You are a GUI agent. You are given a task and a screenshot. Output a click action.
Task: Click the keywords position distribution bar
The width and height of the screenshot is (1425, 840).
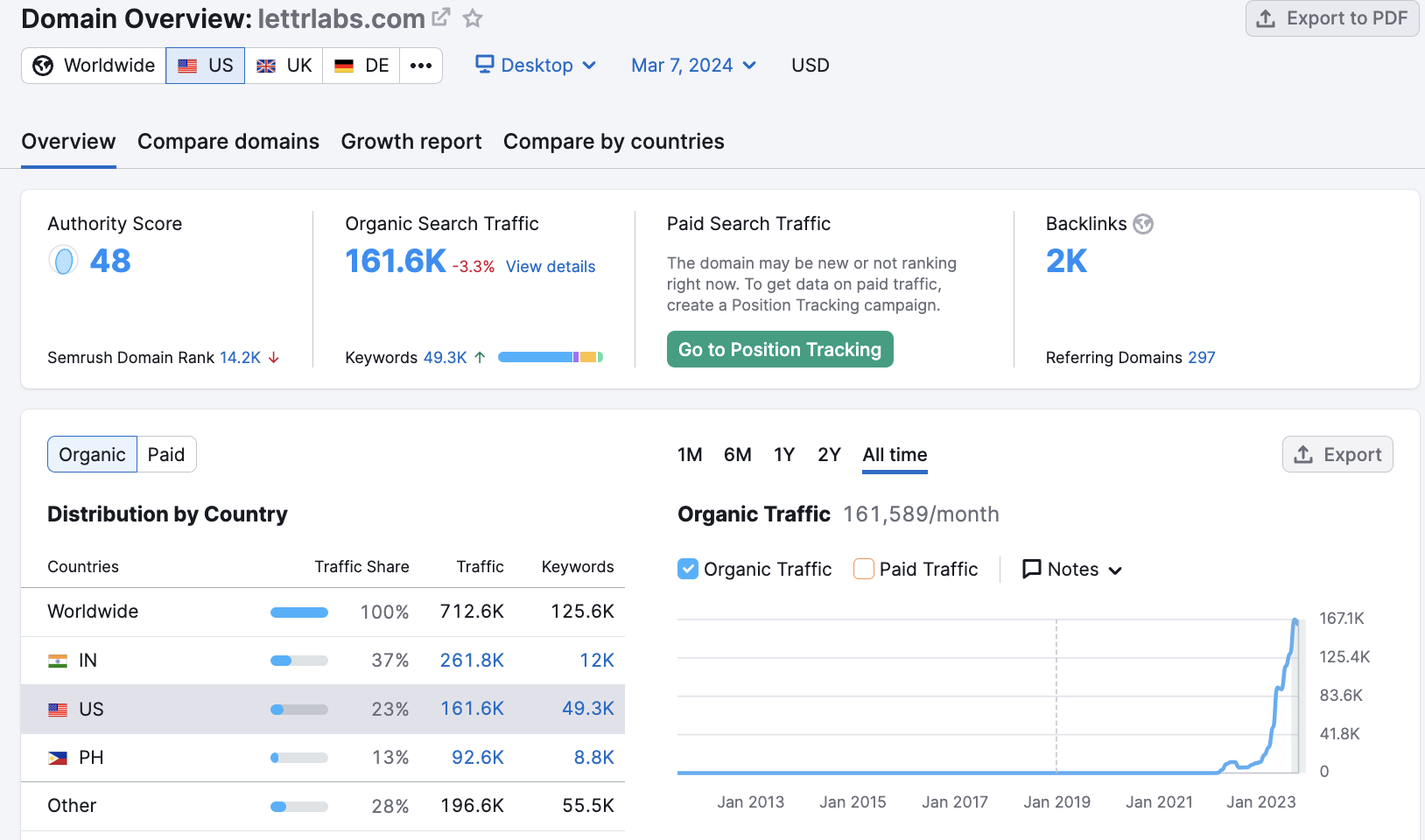click(550, 357)
